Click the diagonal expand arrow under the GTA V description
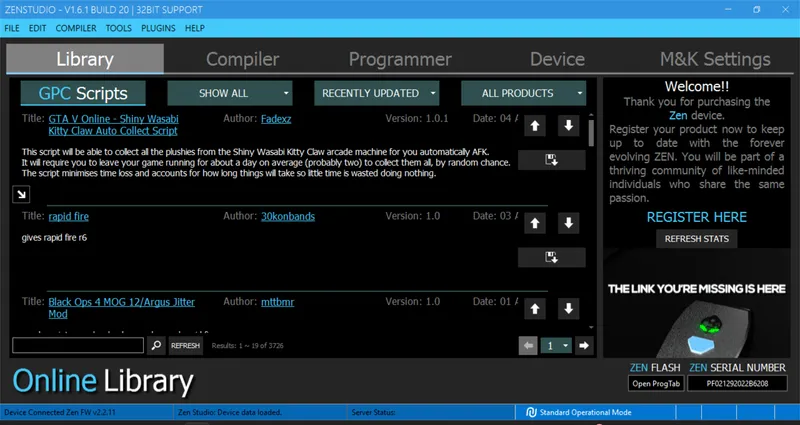 click(x=21, y=195)
